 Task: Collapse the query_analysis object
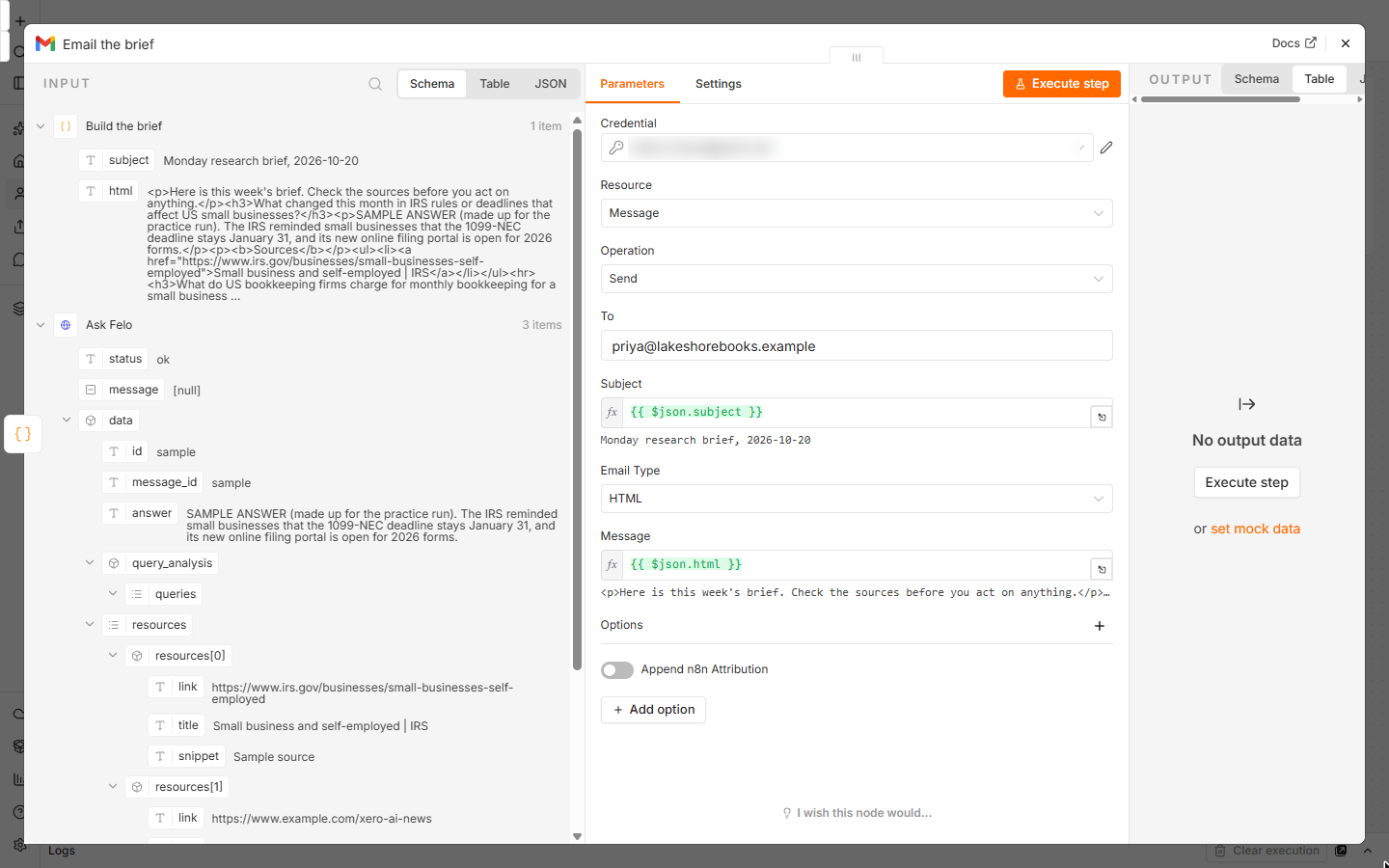[90, 563]
